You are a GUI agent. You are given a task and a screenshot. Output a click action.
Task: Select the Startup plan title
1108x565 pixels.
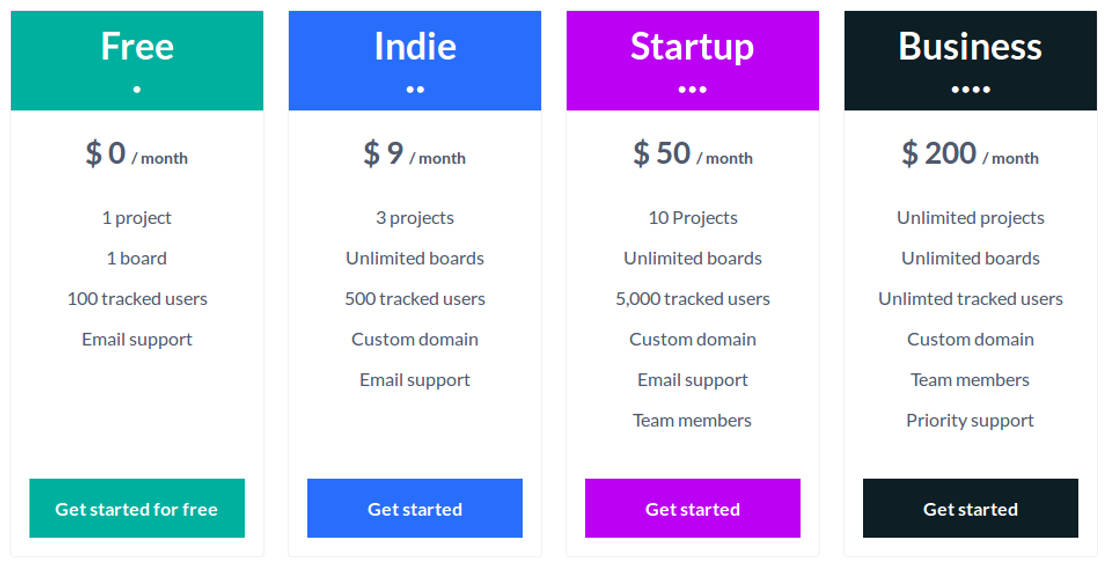tap(692, 46)
